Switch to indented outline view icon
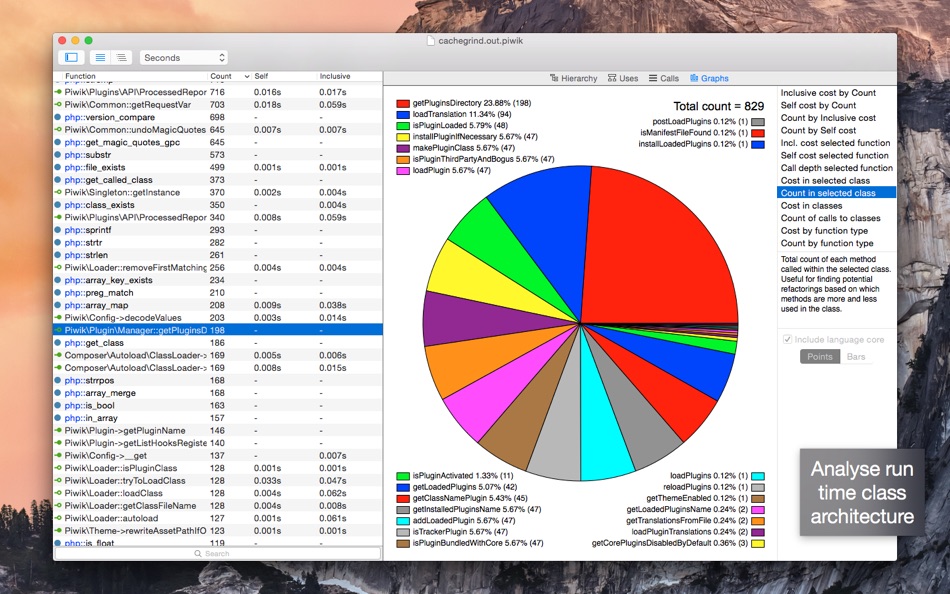This screenshot has height=594, width=950. (122, 58)
